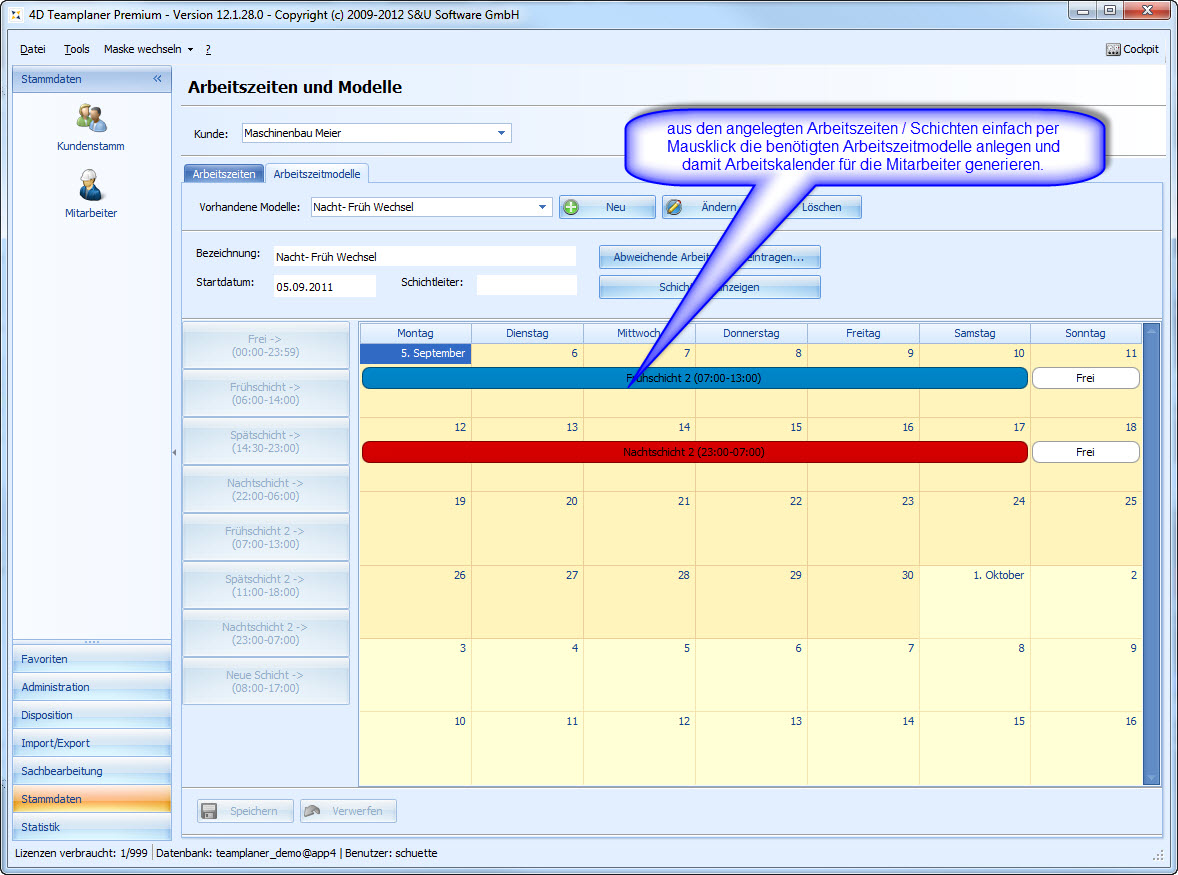Image resolution: width=1178 pixels, height=875 pixels.
Task: Open the Datei menu
Action: pos(33,49)
